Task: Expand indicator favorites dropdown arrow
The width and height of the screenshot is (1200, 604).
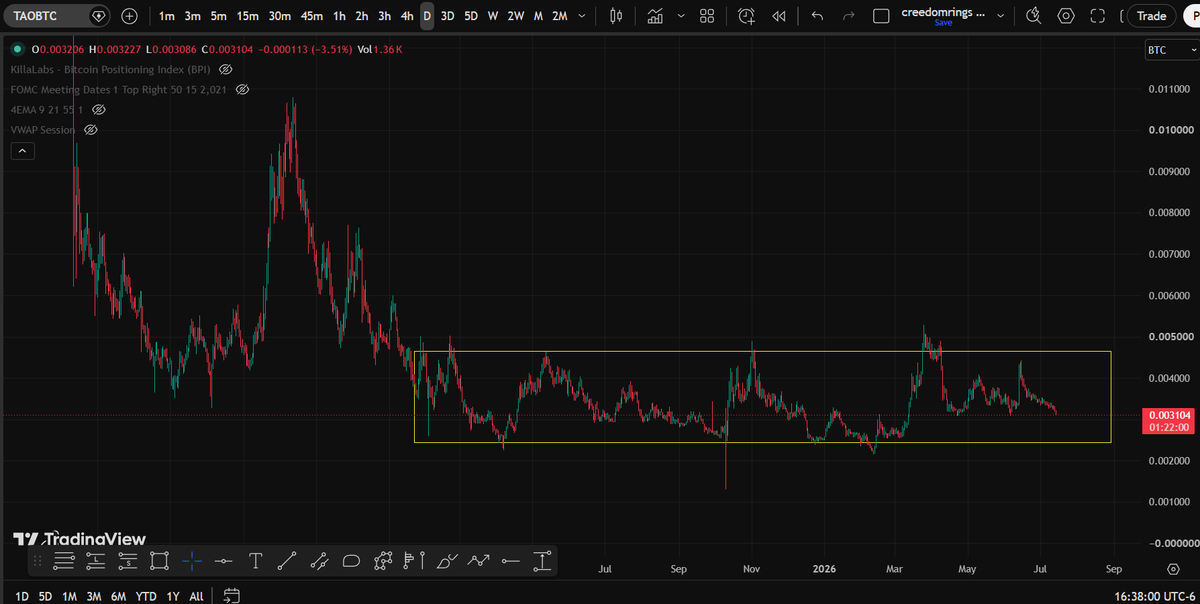Action: 681,16
